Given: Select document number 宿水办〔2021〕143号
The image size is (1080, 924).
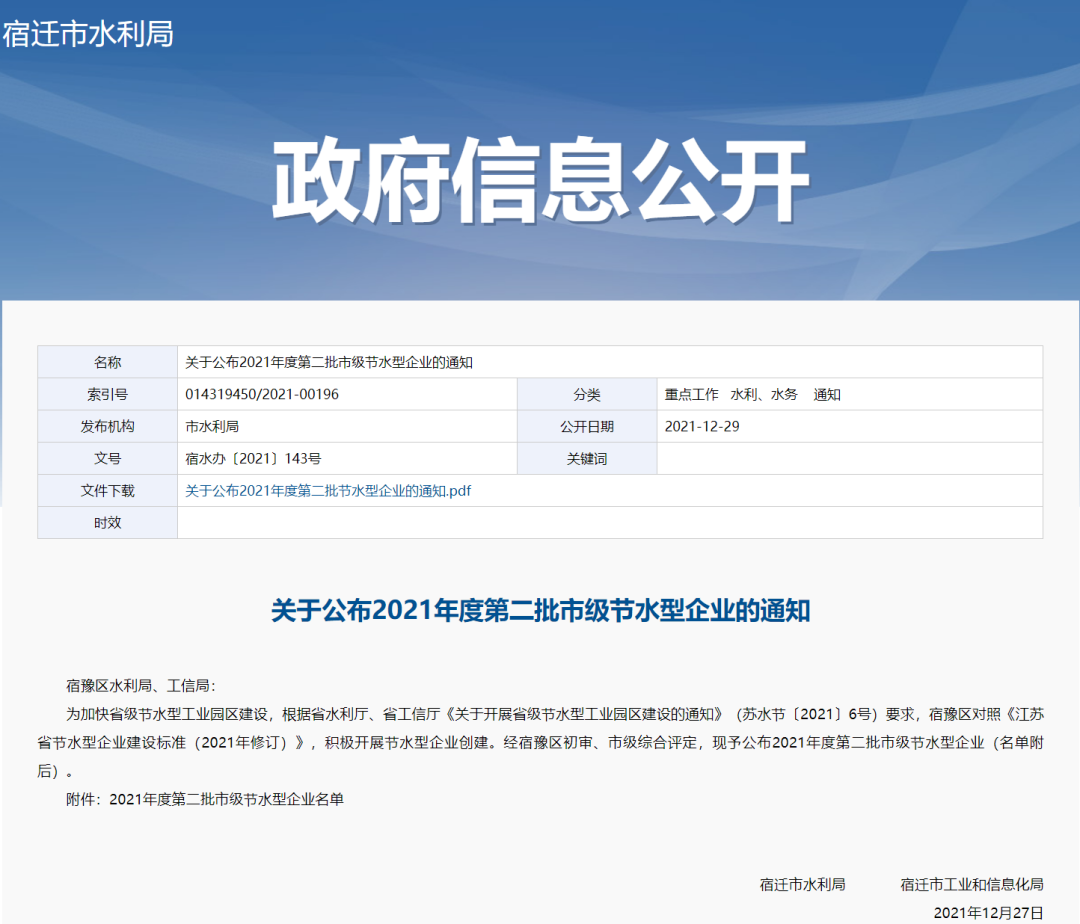Looking at the screenshot, I should coord(253,459).
